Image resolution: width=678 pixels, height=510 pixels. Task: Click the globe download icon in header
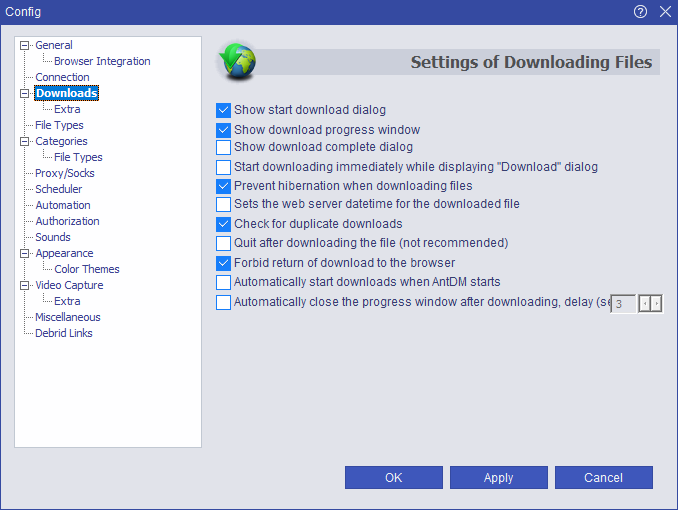coord(238,61)
